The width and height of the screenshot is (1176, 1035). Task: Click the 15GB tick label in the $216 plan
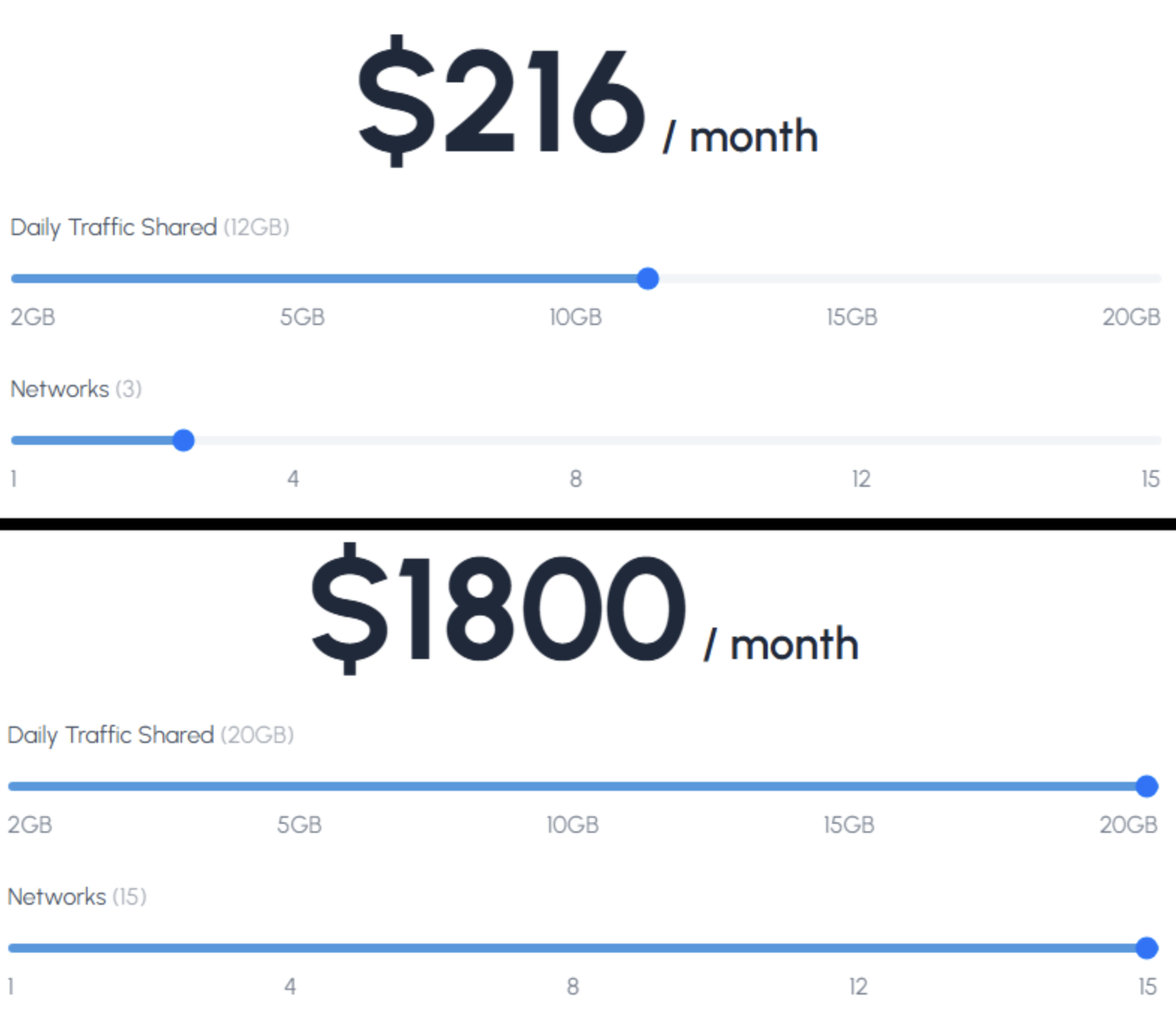[852, 318]
